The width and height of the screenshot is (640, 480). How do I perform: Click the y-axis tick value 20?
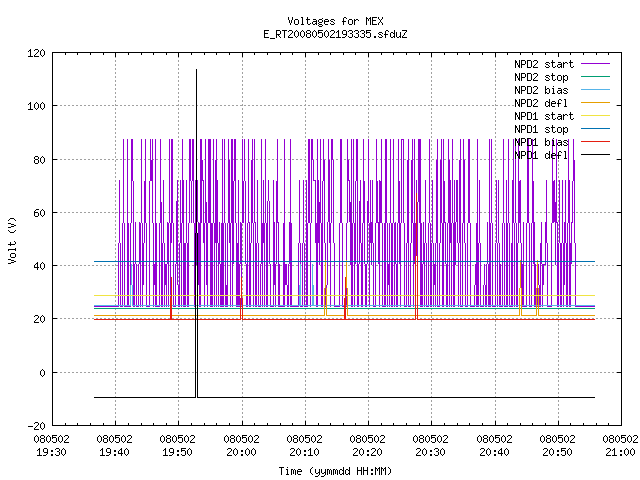click(39, 319)
